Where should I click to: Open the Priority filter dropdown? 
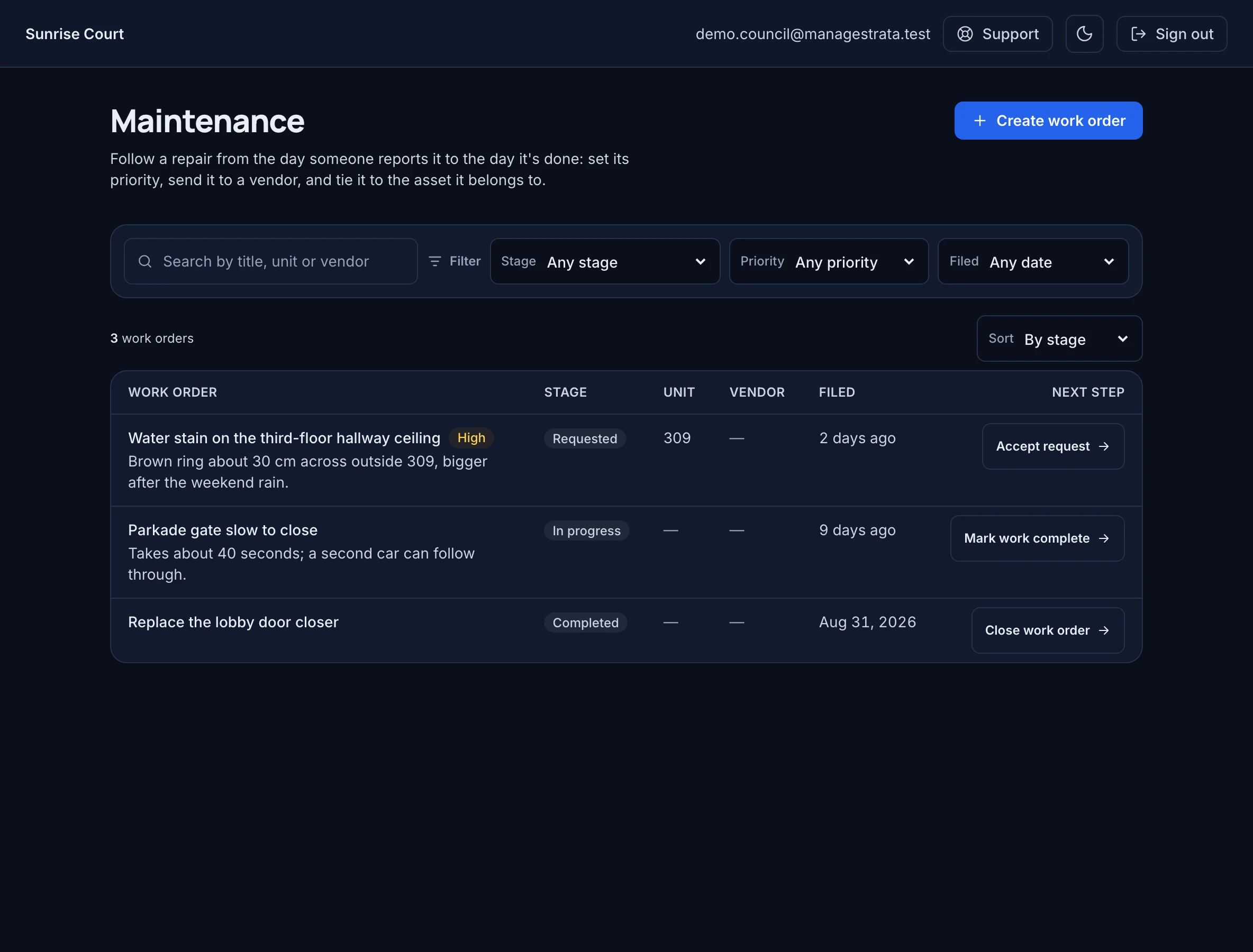pos(829,261)
